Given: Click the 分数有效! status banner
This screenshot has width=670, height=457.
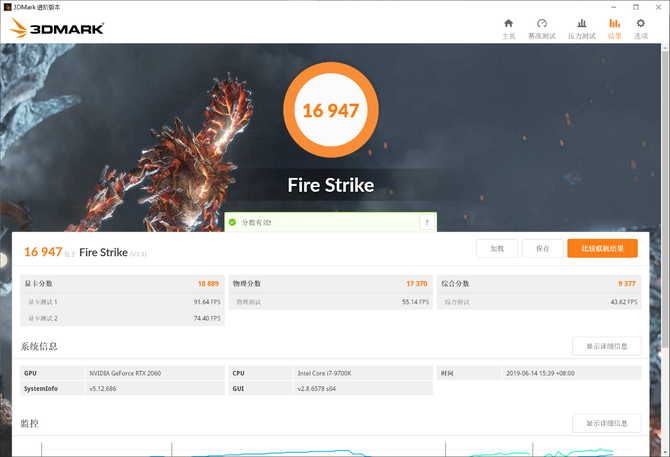Looking at the screenshot, I should [x=331, y=222].
